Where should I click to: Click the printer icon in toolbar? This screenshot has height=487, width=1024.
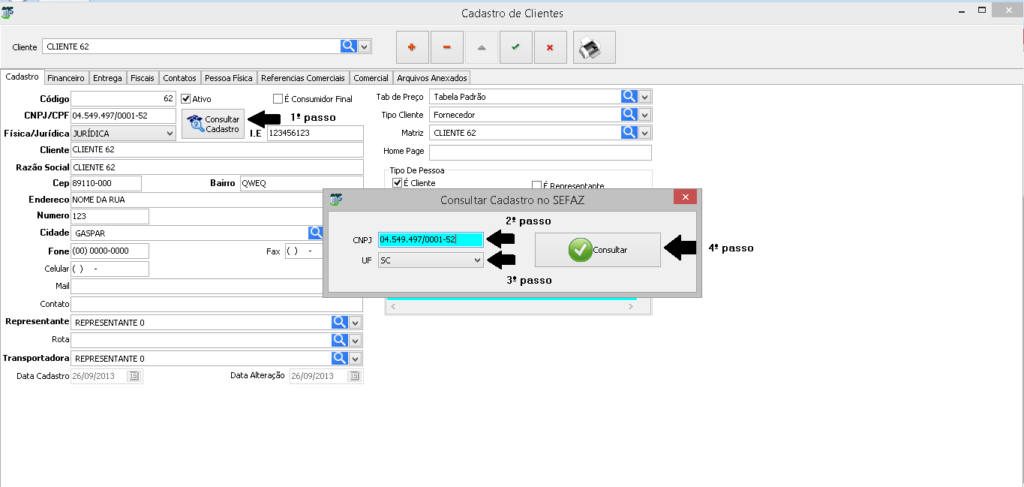click(x=593, y=47)
